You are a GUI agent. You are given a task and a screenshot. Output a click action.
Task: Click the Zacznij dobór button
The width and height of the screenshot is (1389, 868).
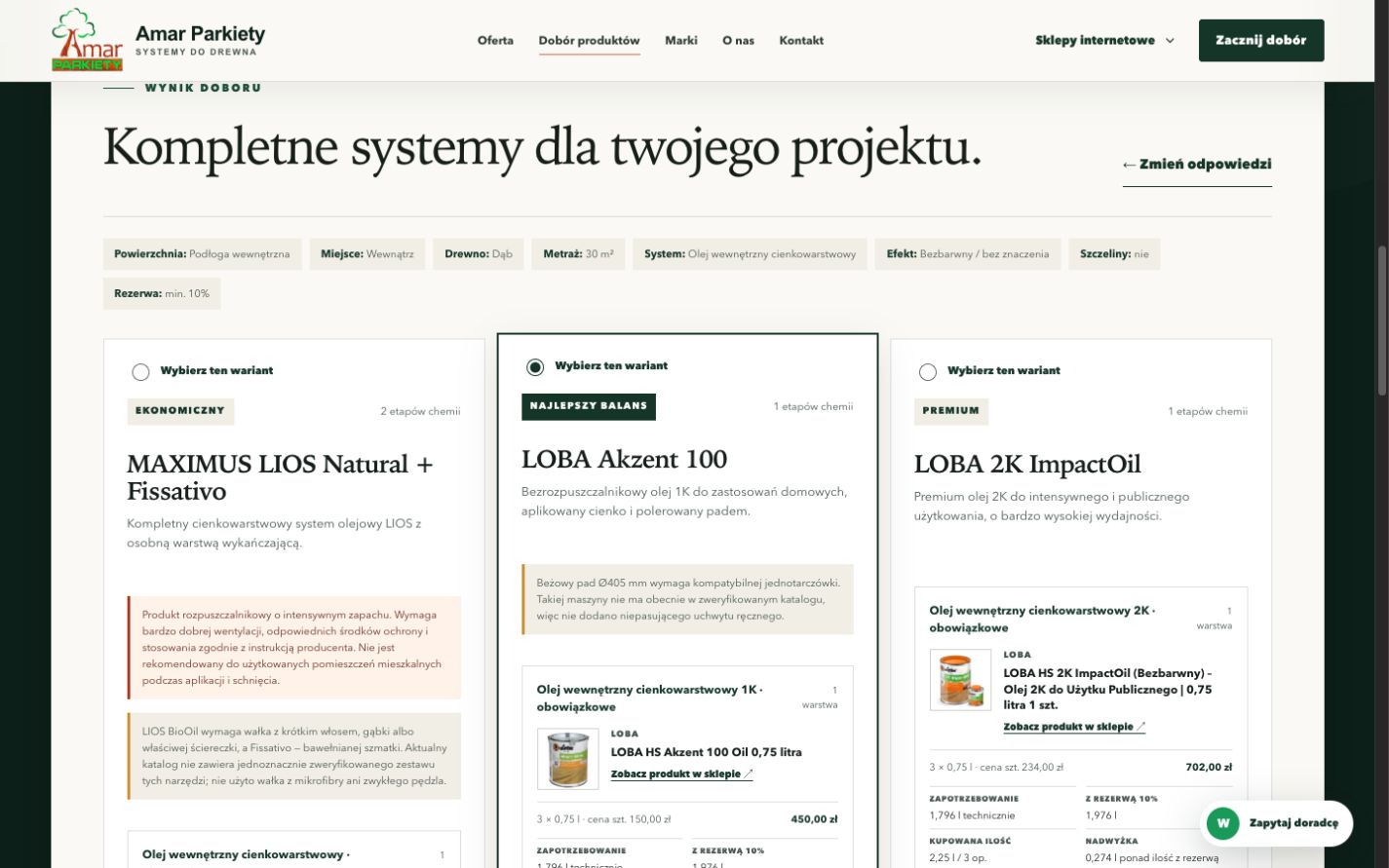pyautogui.click(x=1261, y=40)
